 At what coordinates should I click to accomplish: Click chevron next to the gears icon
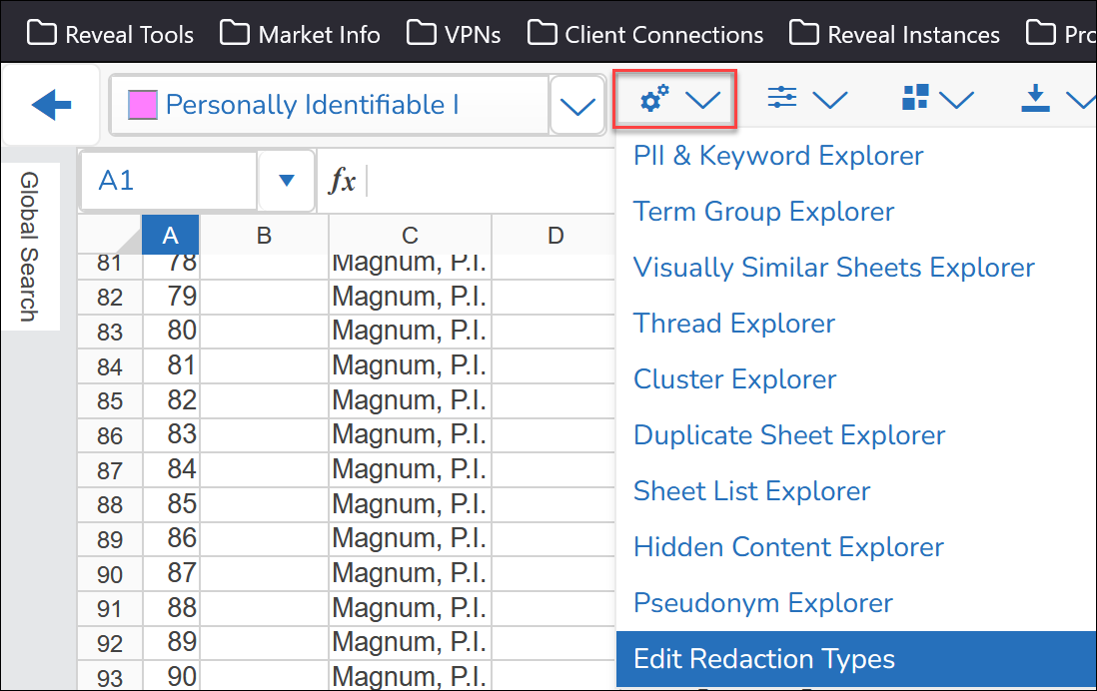tap(703, 99)
